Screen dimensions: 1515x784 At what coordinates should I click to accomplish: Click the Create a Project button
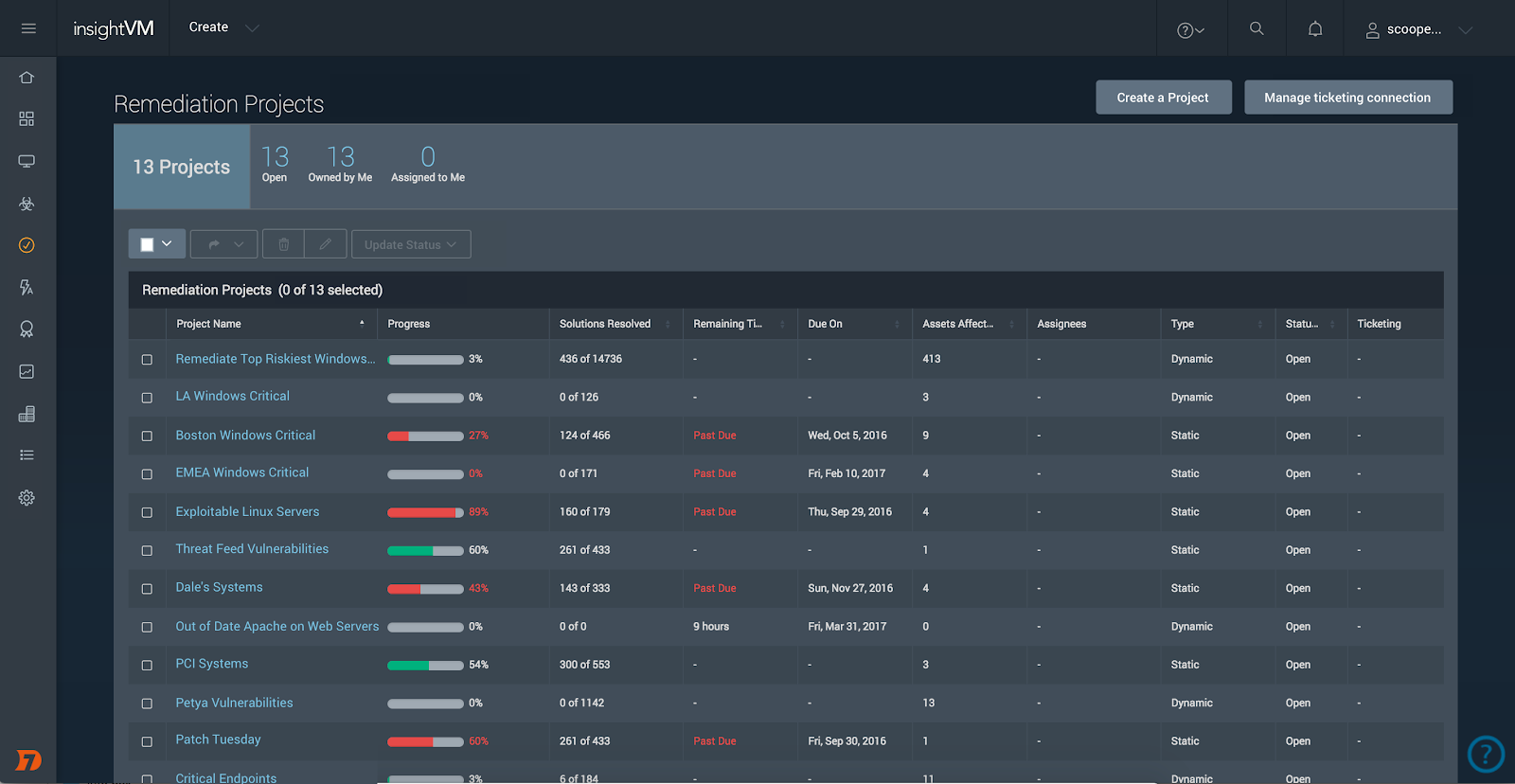1163,98
